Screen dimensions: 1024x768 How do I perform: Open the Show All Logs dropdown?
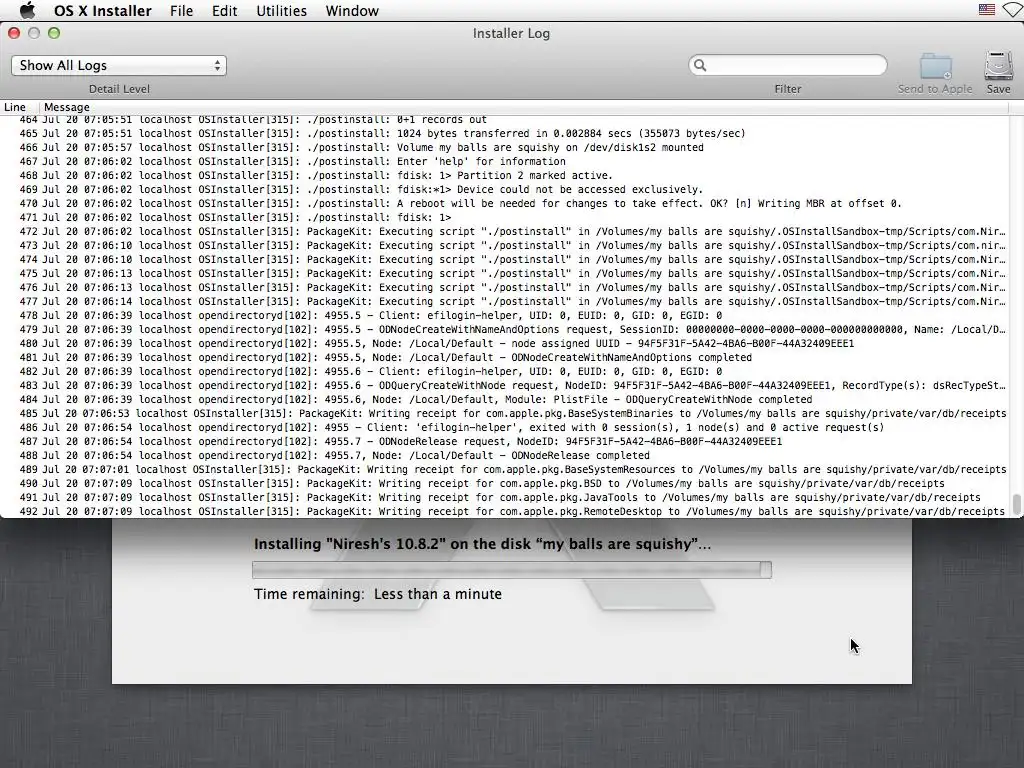119,65
